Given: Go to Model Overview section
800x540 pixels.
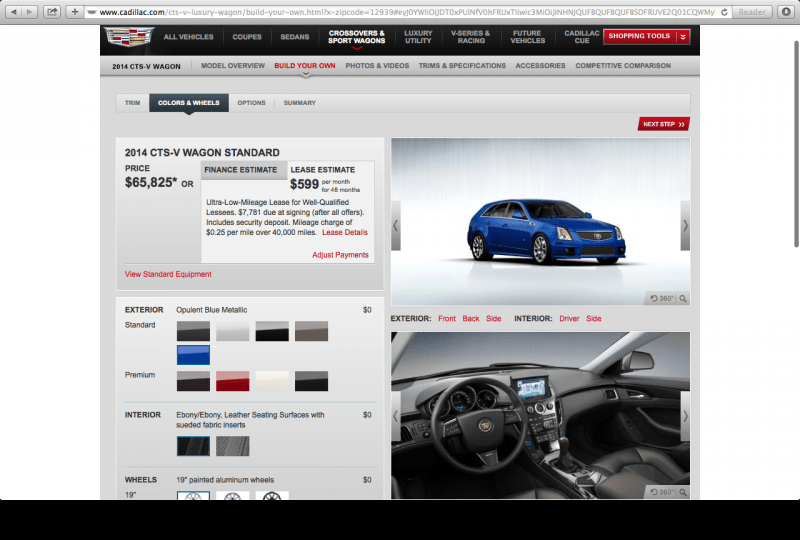Looking at the screenshot, I should [233, 66].
